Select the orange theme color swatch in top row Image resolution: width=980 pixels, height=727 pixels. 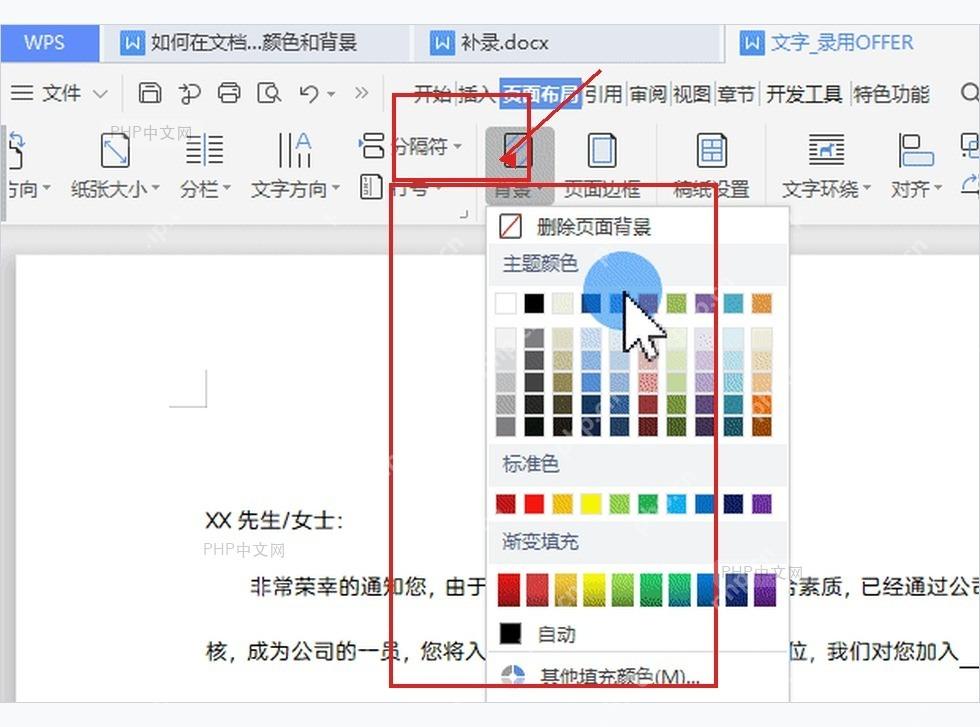tap(761, 303)
